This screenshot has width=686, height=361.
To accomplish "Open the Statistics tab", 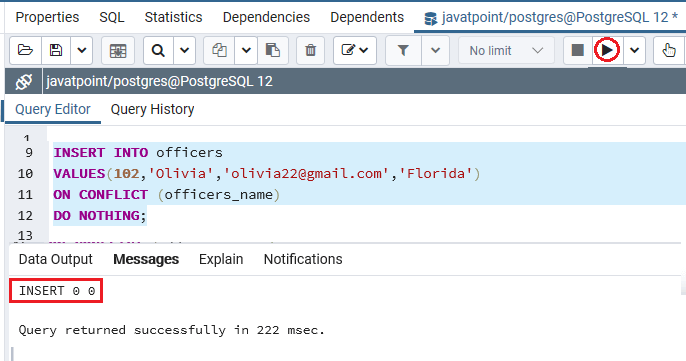I will pos(173,17).
